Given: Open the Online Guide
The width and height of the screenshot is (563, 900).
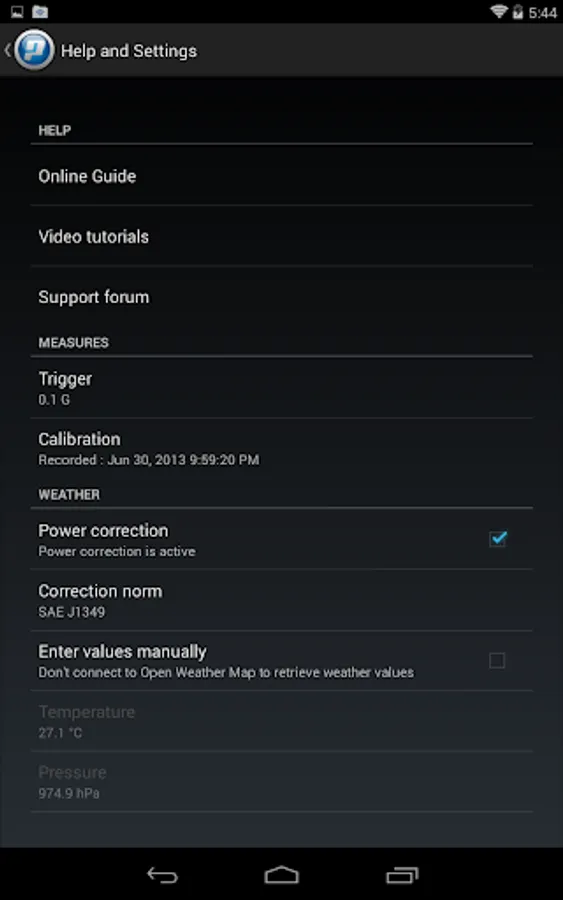Looking at the screenshot, I should 281,176.
